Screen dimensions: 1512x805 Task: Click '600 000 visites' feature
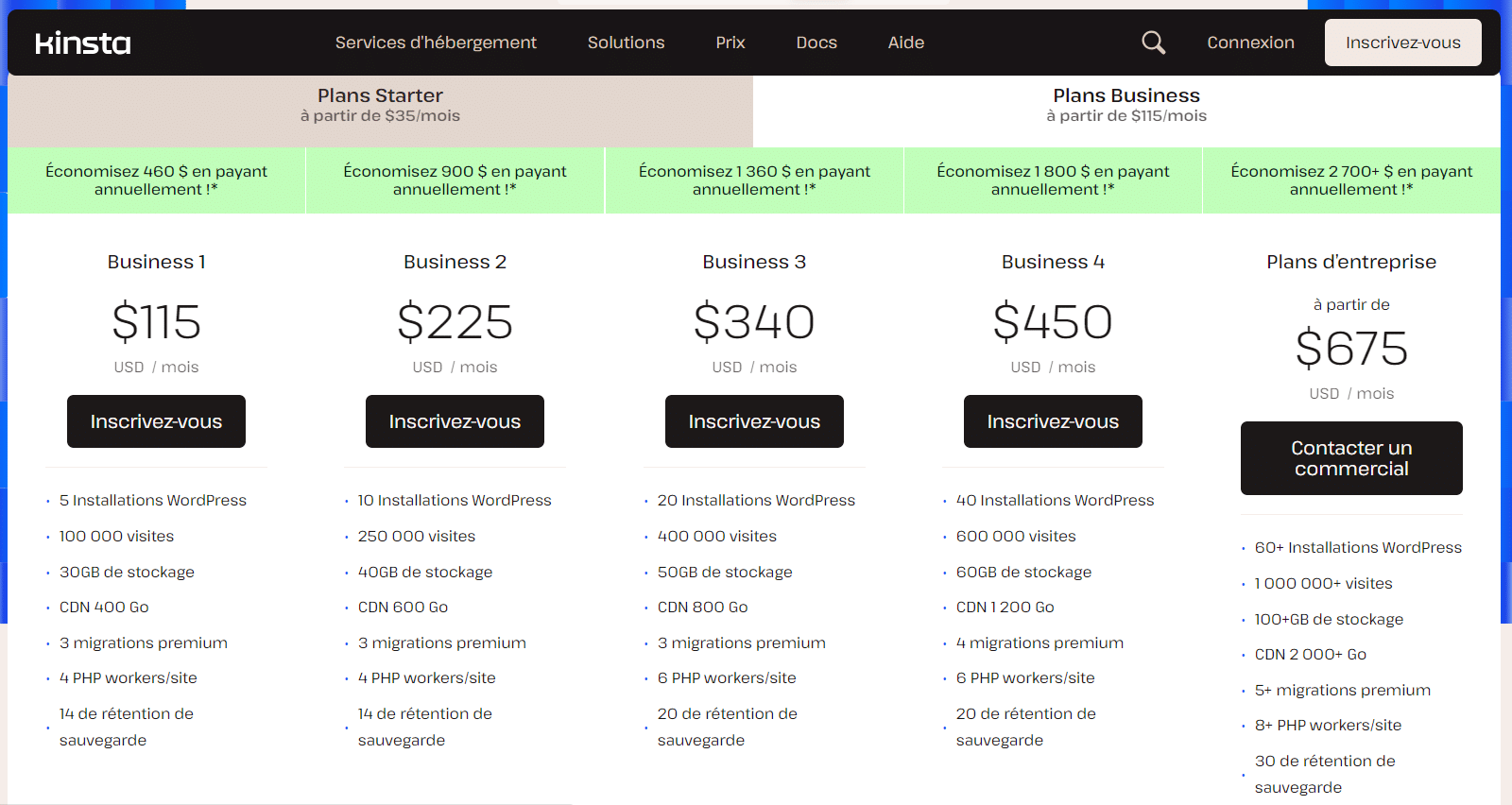[1016, 536]
